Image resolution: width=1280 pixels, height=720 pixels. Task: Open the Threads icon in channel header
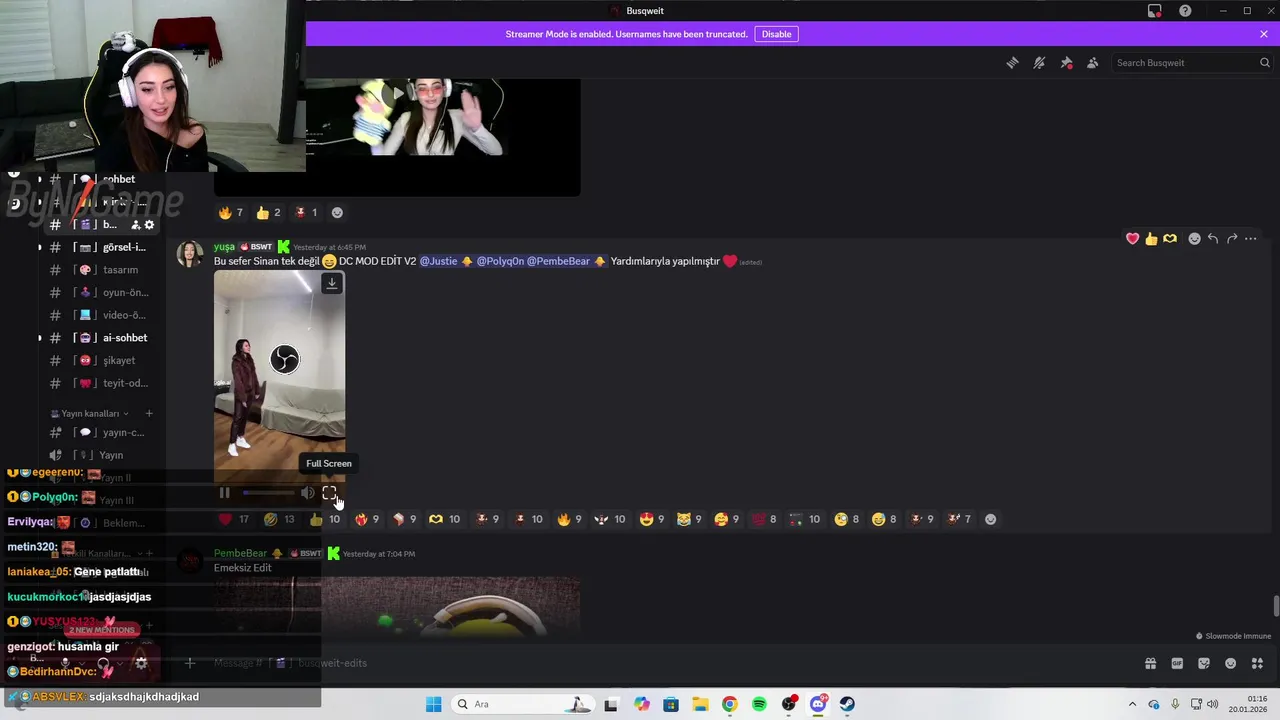click(x=1012, y=63)
